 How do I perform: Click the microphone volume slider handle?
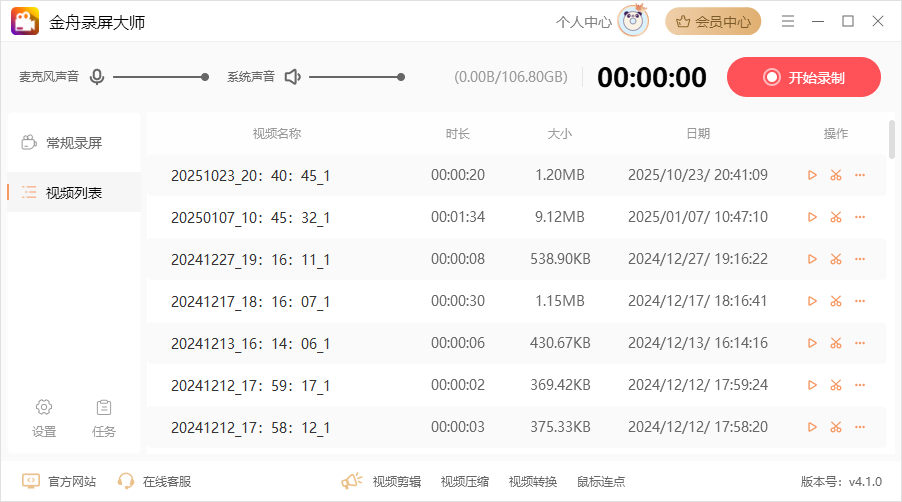point(205,77)
